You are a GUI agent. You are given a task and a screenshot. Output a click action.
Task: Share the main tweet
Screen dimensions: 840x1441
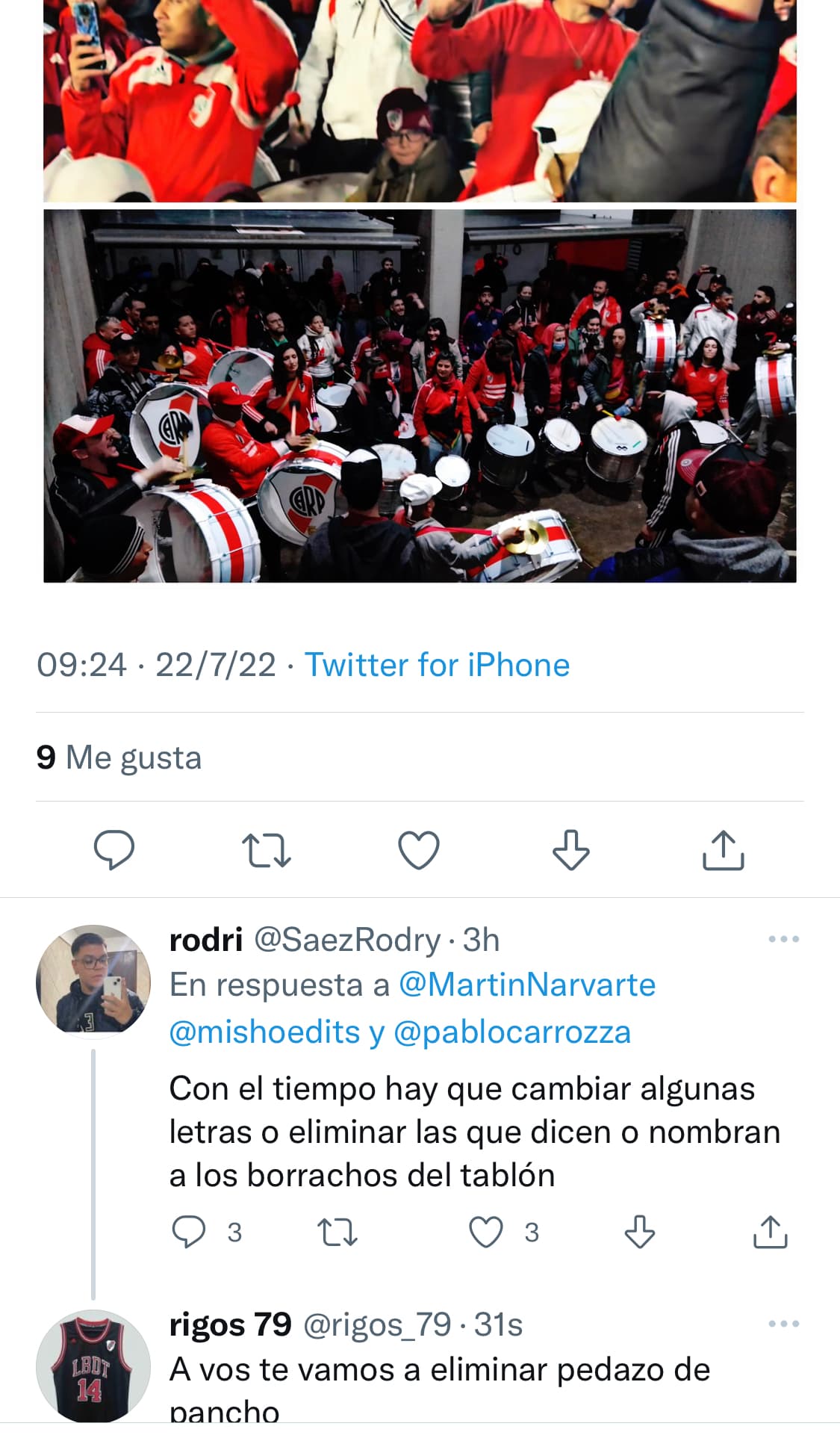(x=724, y=850)
